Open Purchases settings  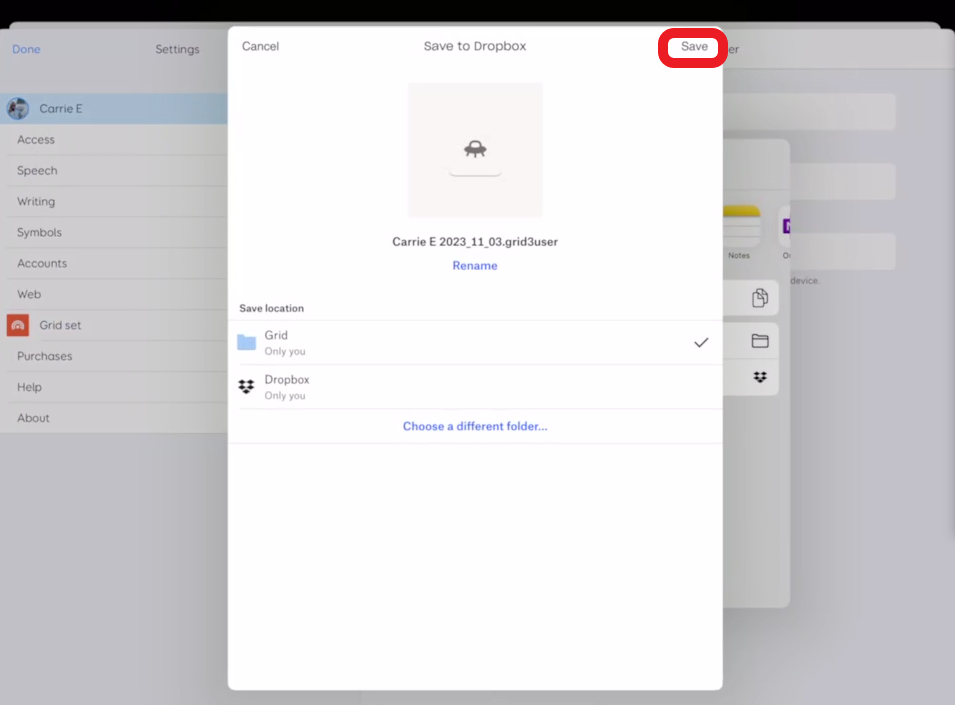point(114,356)
